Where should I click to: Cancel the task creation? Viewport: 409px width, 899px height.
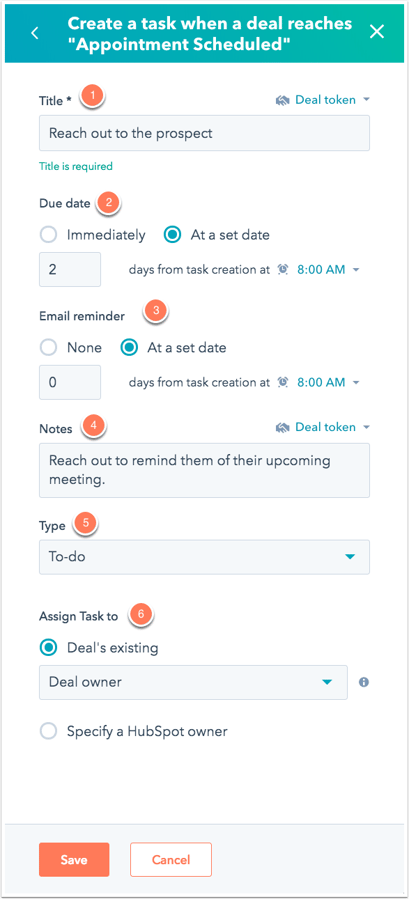[171, 859]
